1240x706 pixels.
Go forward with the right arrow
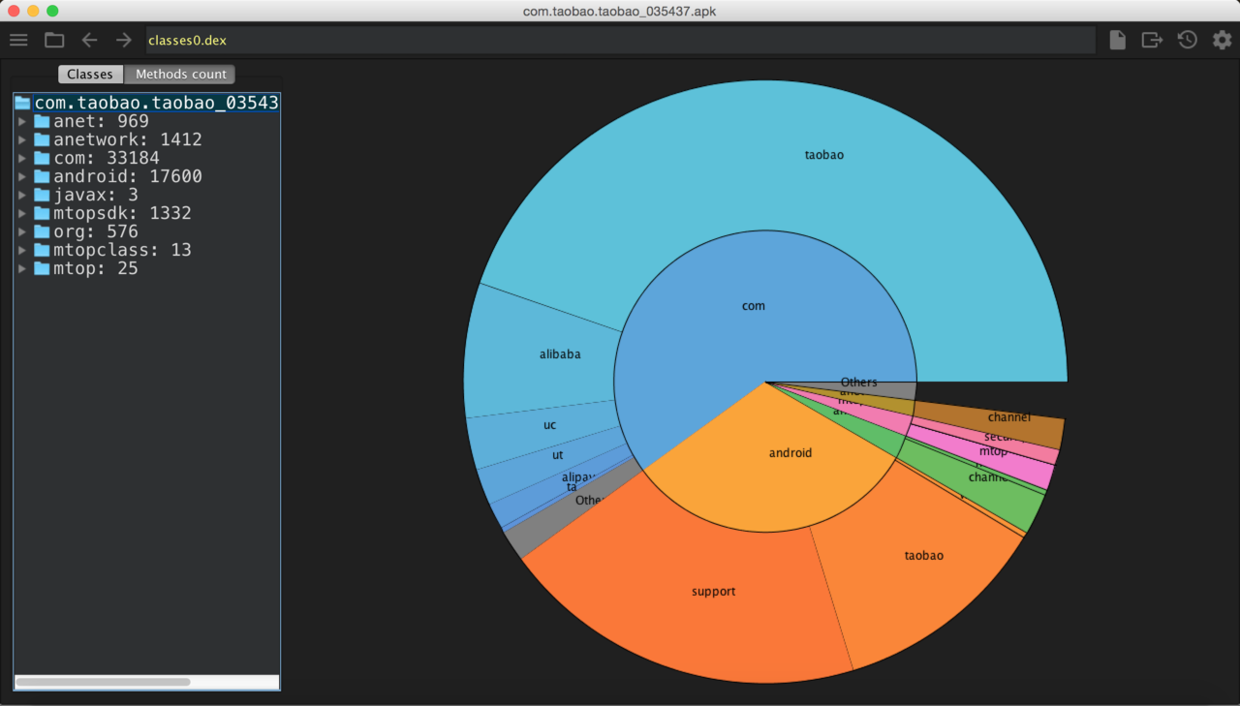pos(124,40)
